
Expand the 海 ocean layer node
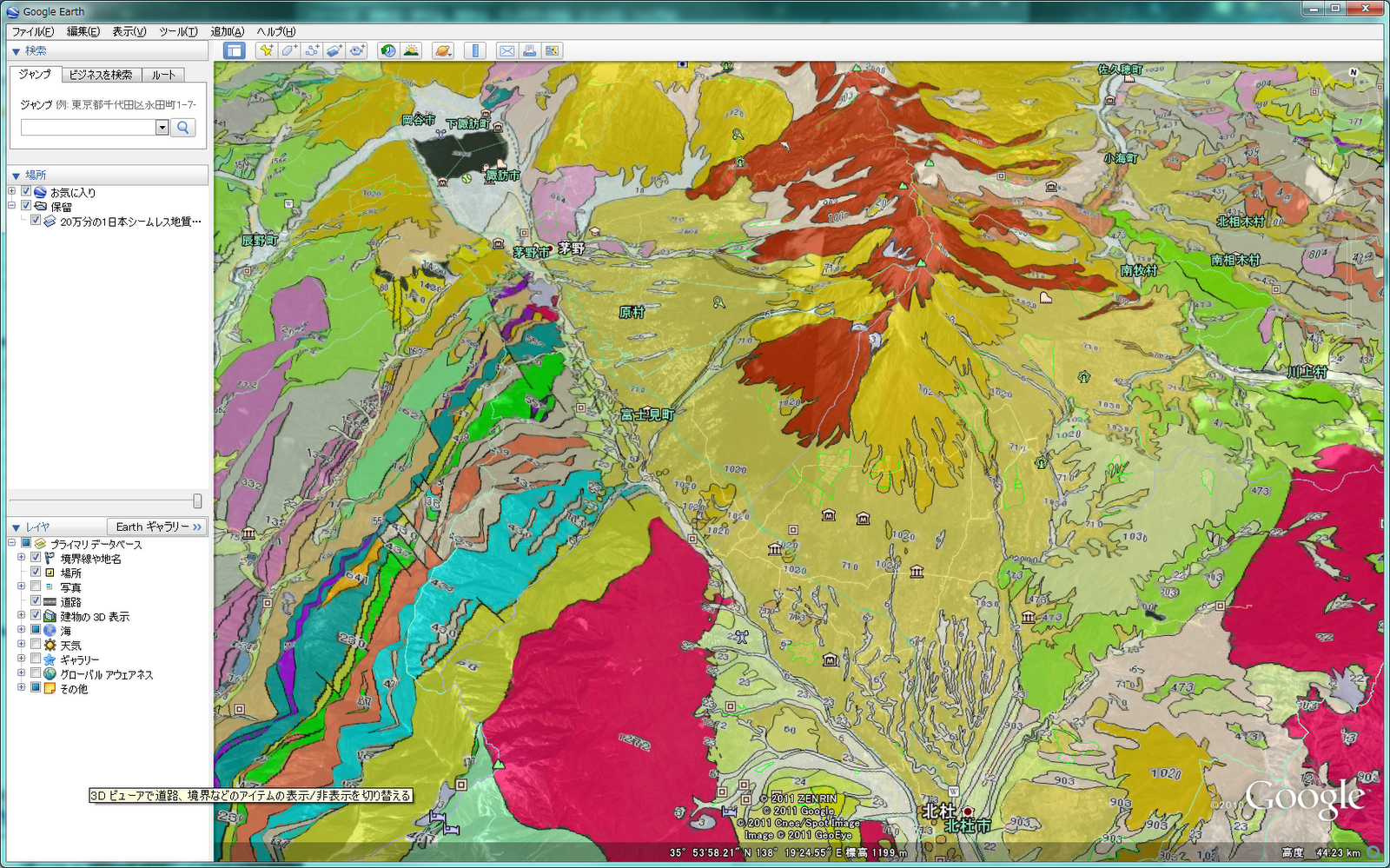coord(22,630)
